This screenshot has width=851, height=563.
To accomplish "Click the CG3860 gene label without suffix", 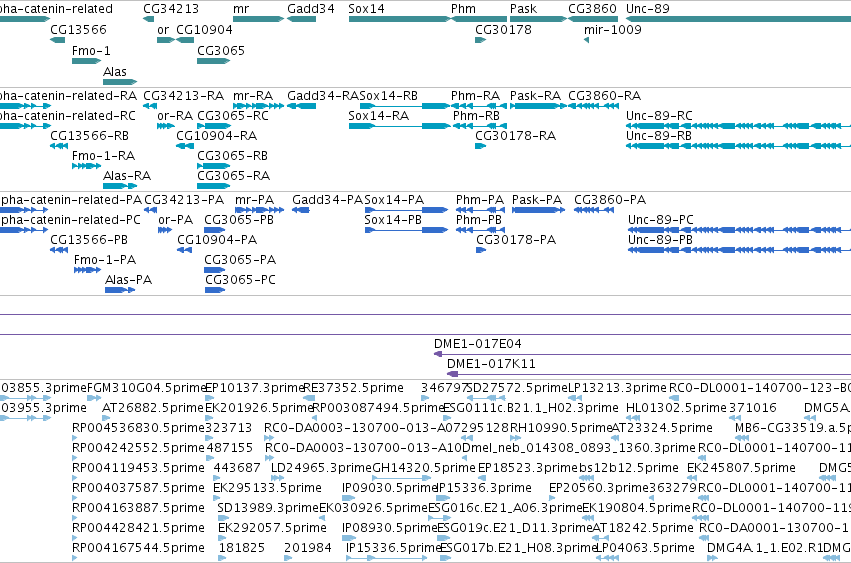I will tap(592, 9).
